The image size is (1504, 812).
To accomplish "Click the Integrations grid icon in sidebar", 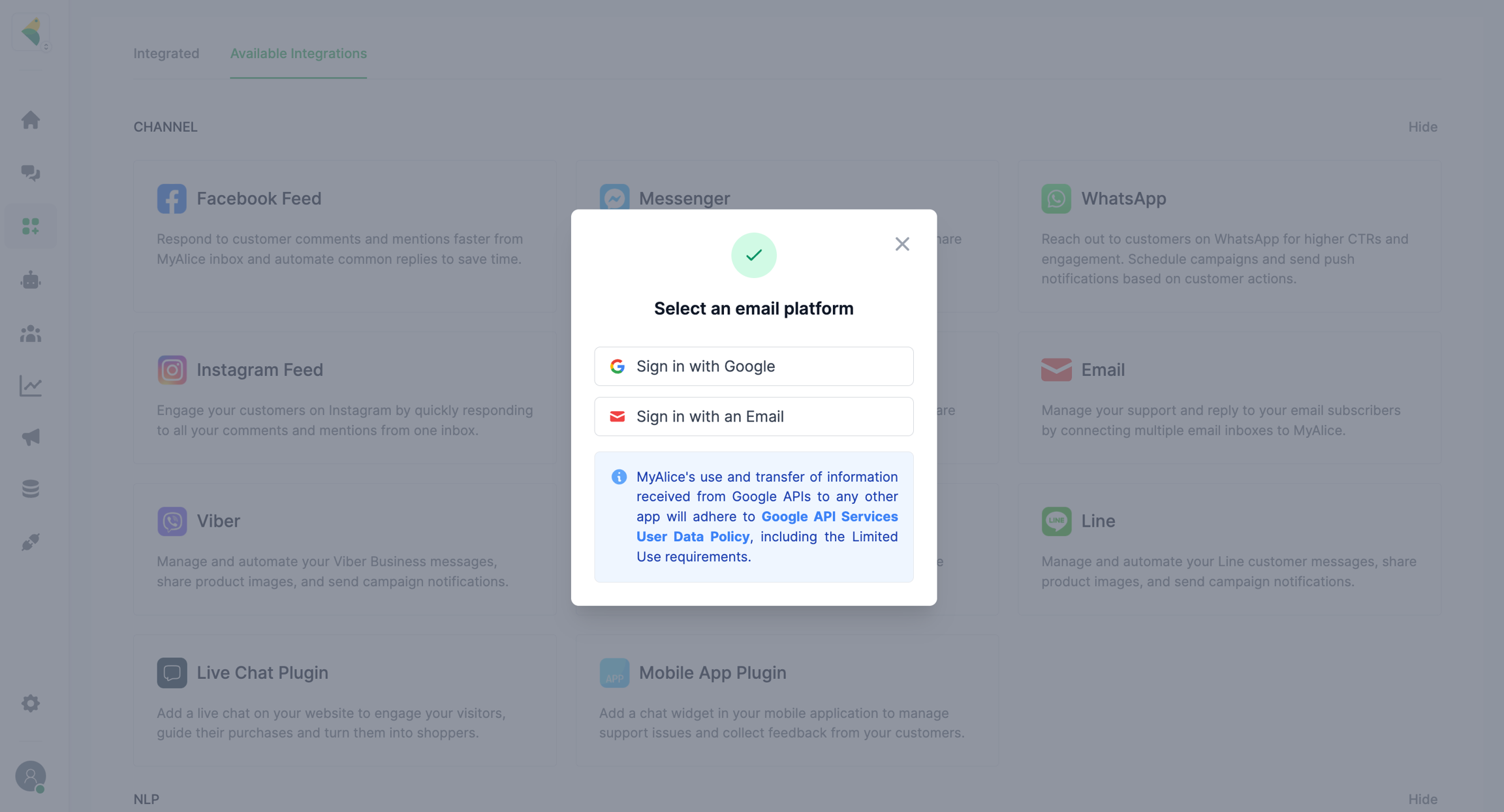I will 31,226.
